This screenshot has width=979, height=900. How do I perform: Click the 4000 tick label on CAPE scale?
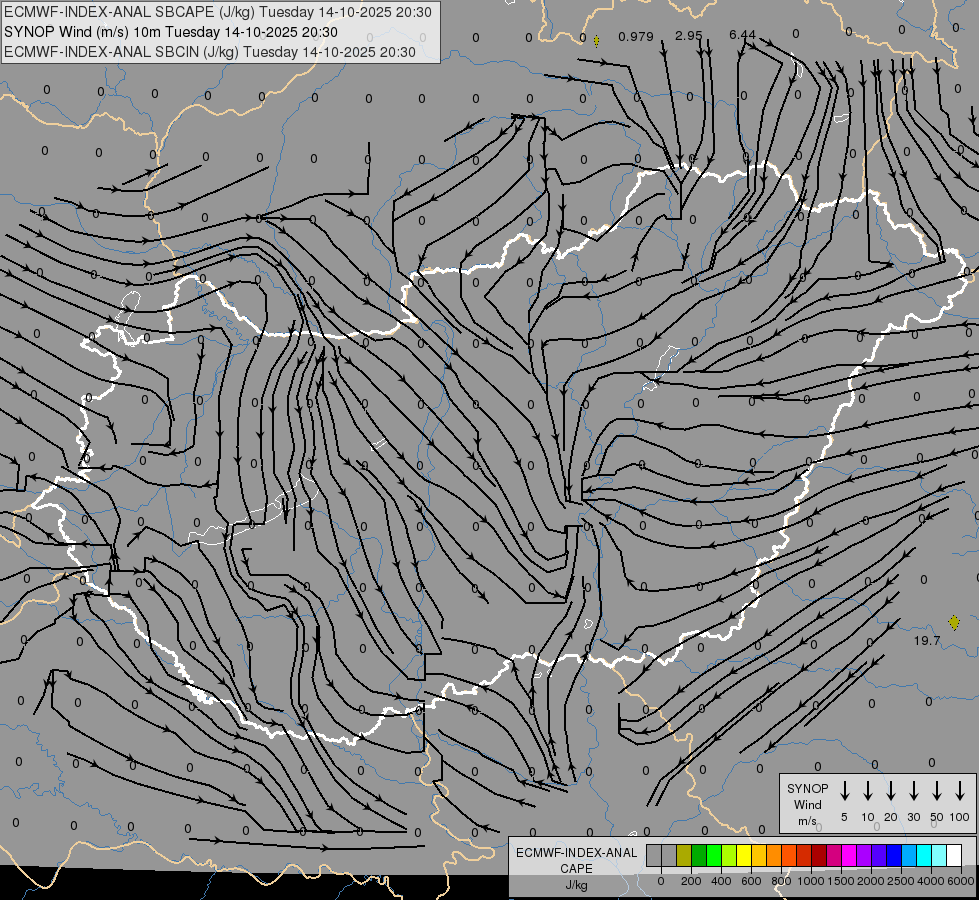coord(931,881)
